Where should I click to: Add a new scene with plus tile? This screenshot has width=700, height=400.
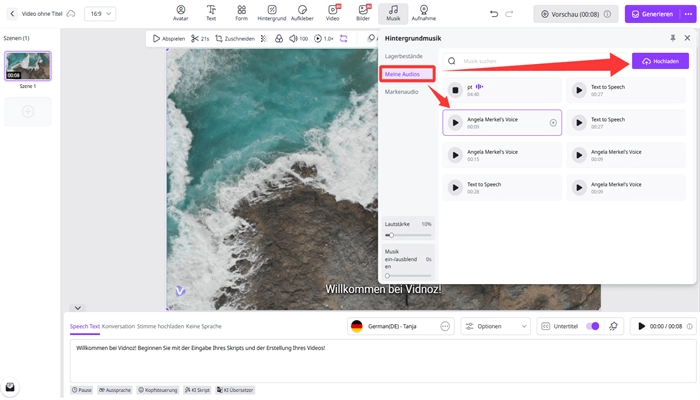click(28, 111)
